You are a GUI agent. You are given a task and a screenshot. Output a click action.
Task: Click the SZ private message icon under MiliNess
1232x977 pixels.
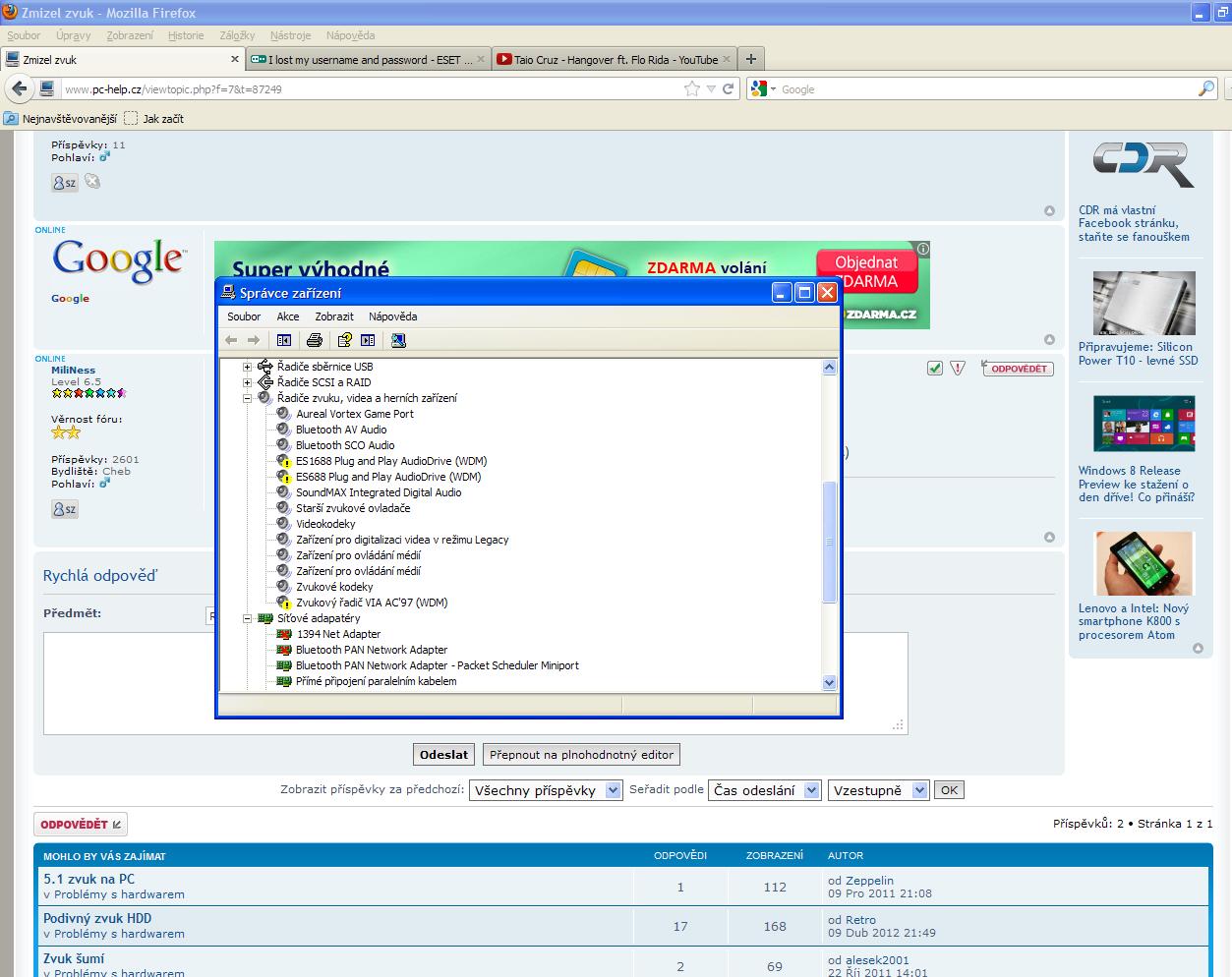[x=65, y=509]
